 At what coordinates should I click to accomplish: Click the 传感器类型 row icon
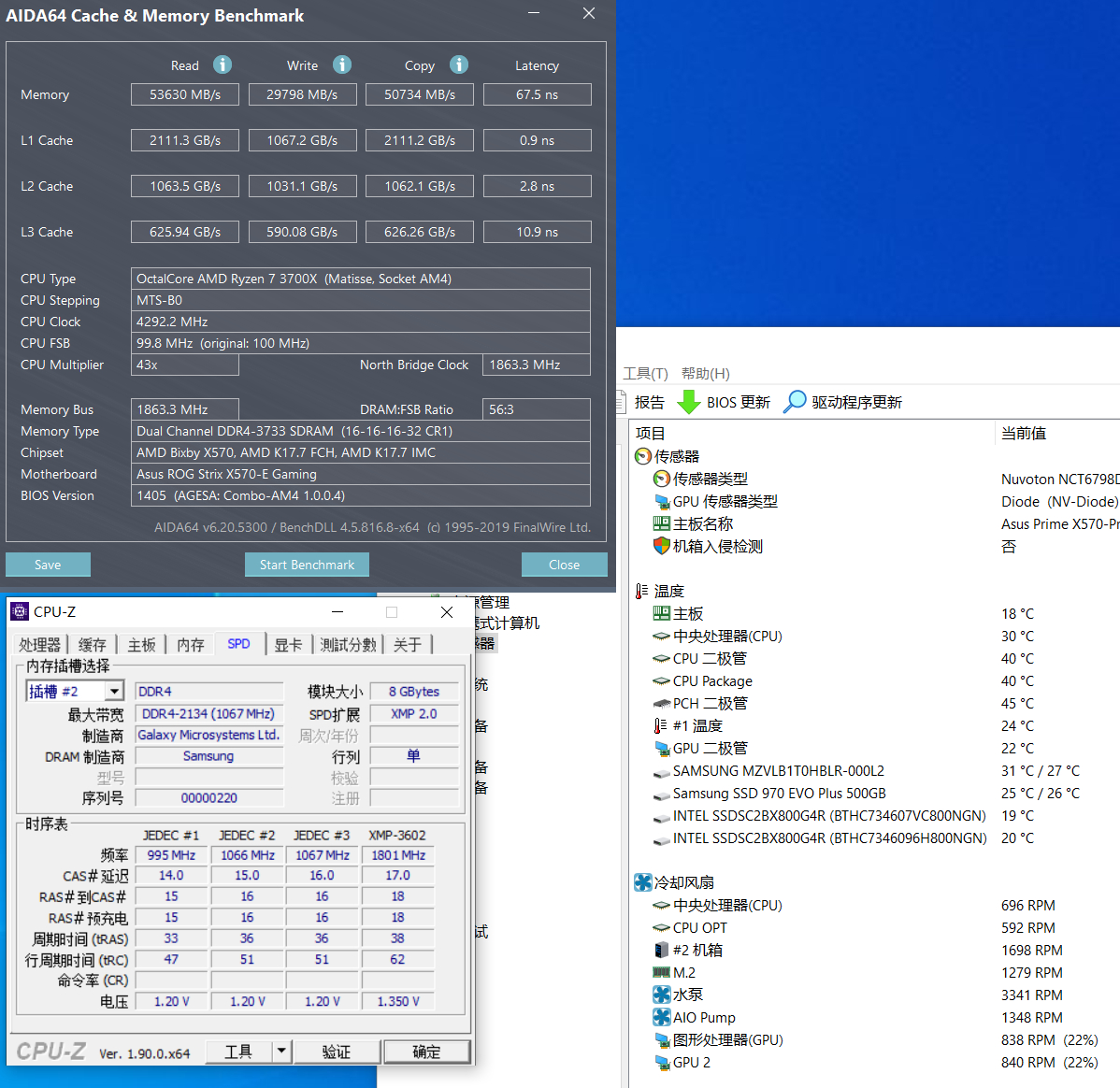click(x=661, y=479)
